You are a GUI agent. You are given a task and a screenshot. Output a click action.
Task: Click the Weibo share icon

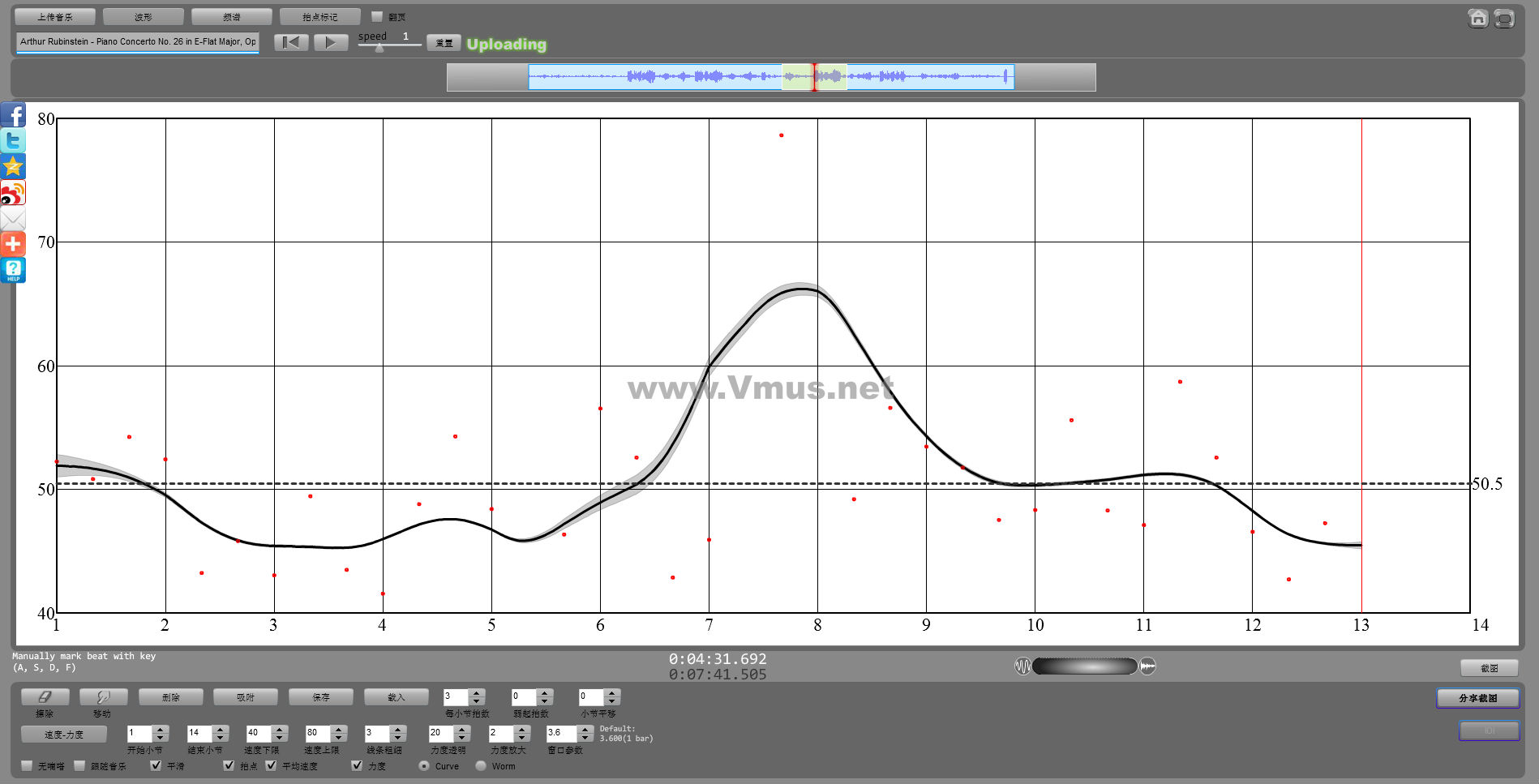[x=13, y=193]
